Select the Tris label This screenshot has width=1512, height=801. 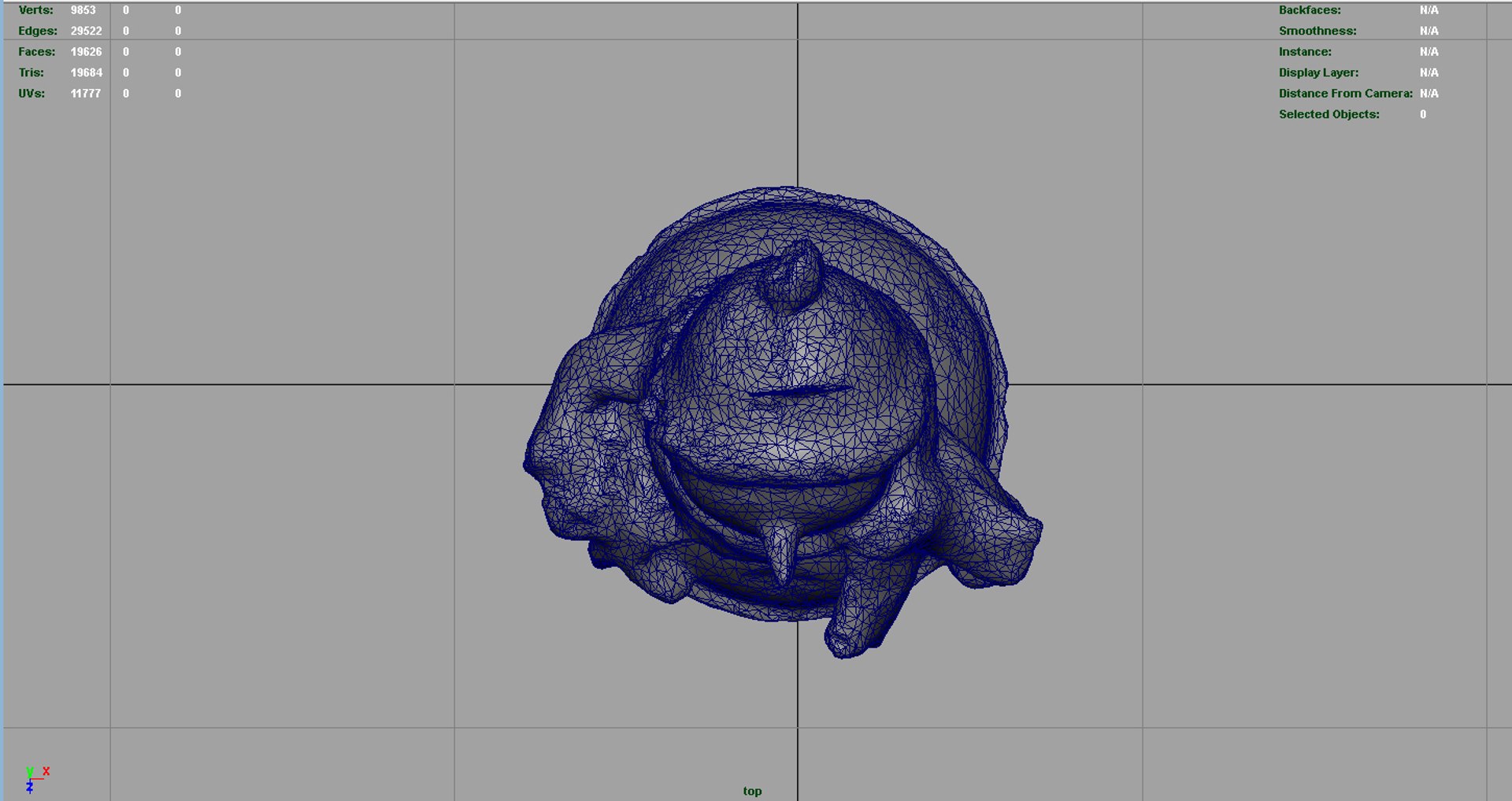(x=31, y=72)
